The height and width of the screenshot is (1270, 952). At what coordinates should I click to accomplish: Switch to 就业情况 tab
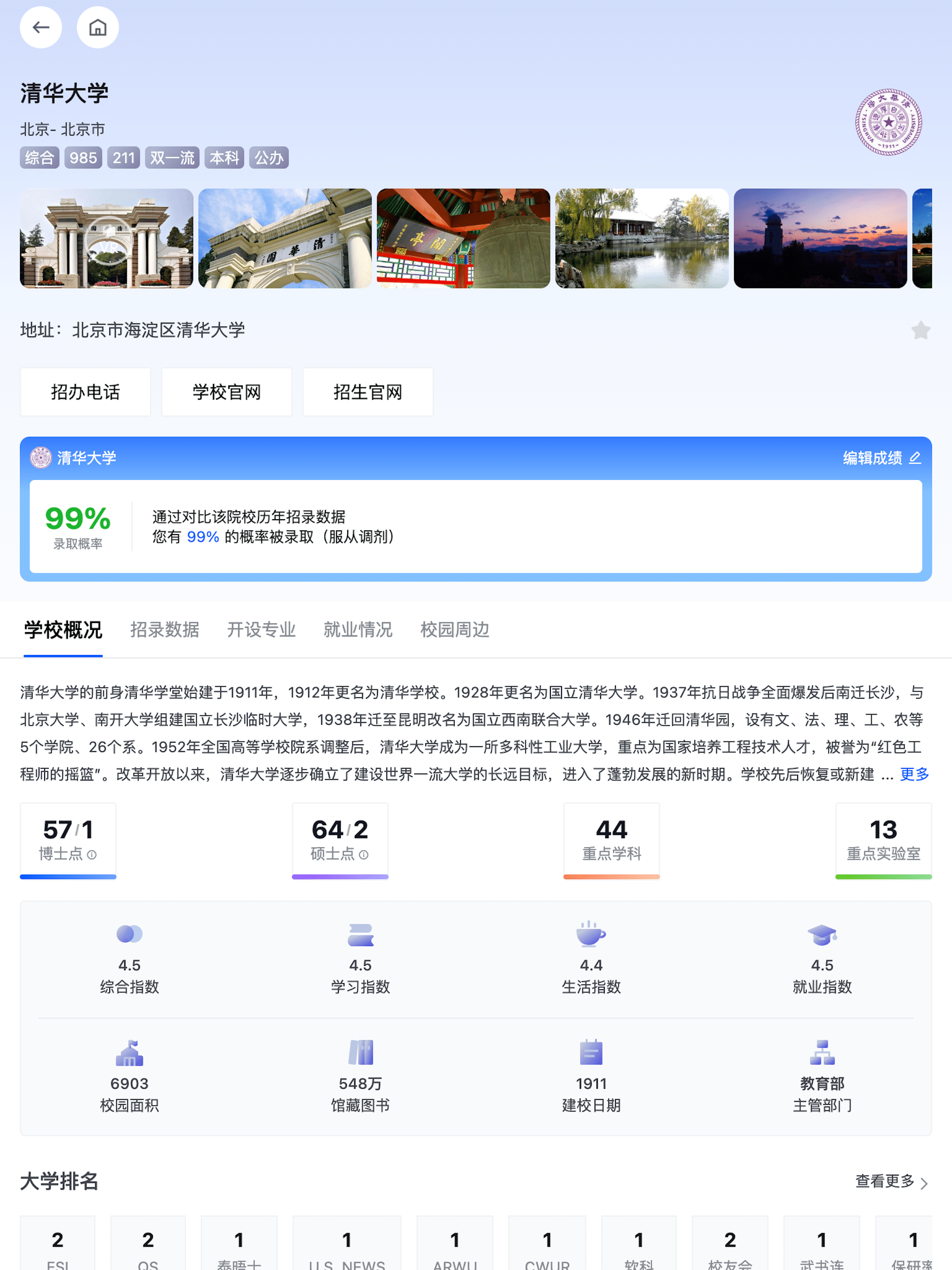(x=358, y=630)
